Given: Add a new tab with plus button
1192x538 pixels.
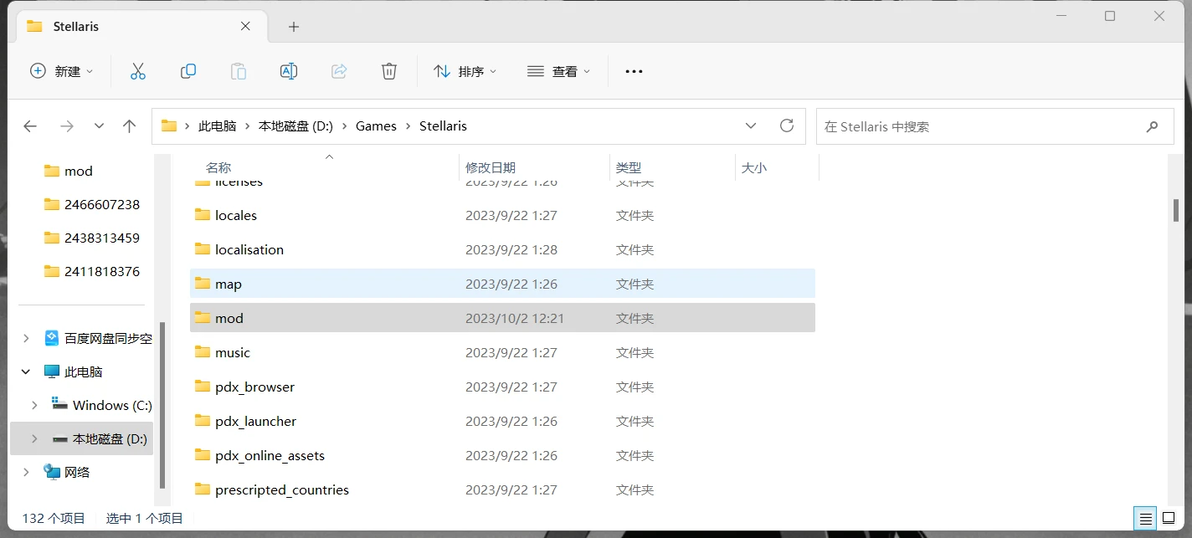Looking at the screenshot, I should coord(293,27).
